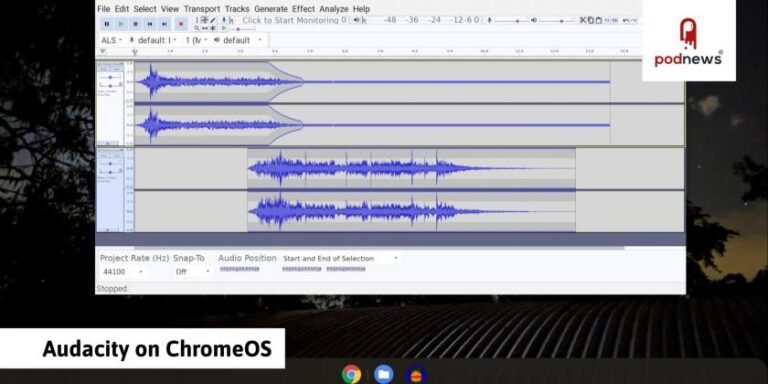Click the Redo arrow icon
The image size is (768, 384).
click(634, 21)
